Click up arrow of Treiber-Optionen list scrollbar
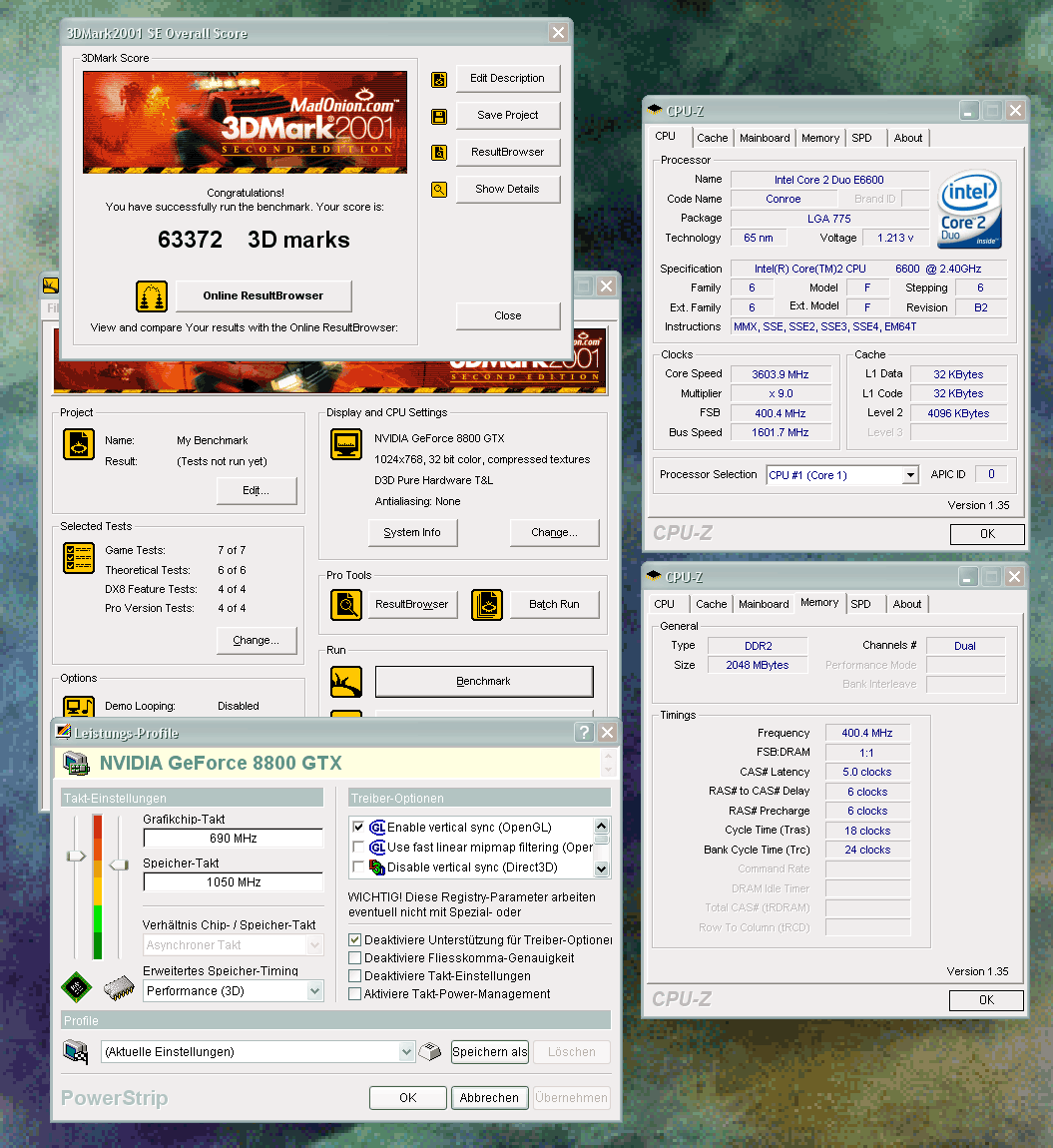Viewport: 1053px width, 1148px height. click(x=601, y=826)
